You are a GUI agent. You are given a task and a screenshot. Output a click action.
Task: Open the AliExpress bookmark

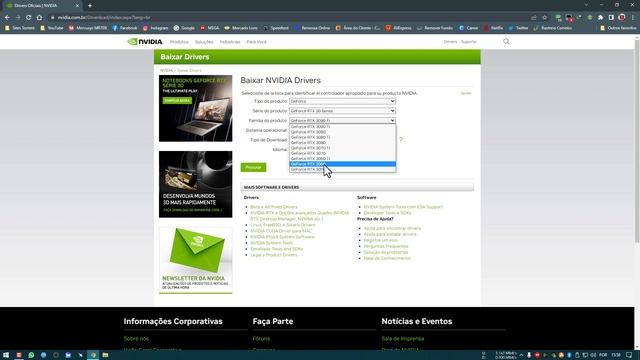[x=398, y=28]
